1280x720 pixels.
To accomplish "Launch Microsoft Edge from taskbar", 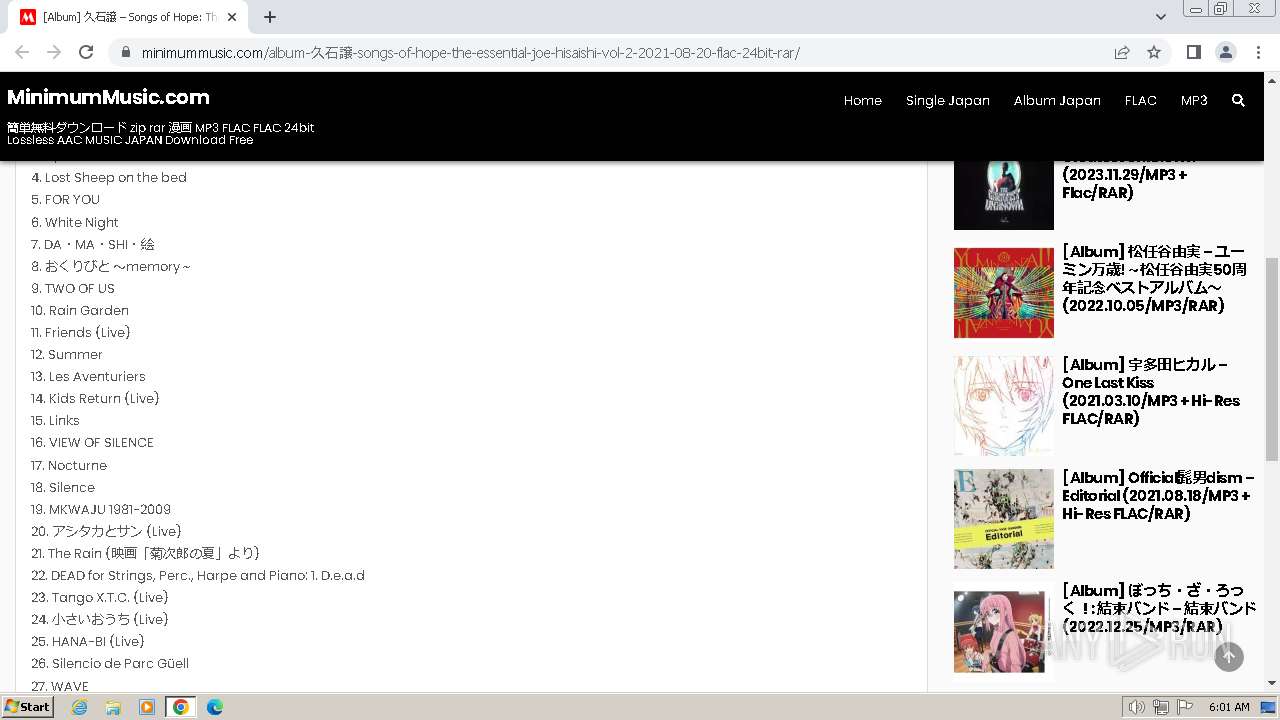I will click(x=214, y=707).
